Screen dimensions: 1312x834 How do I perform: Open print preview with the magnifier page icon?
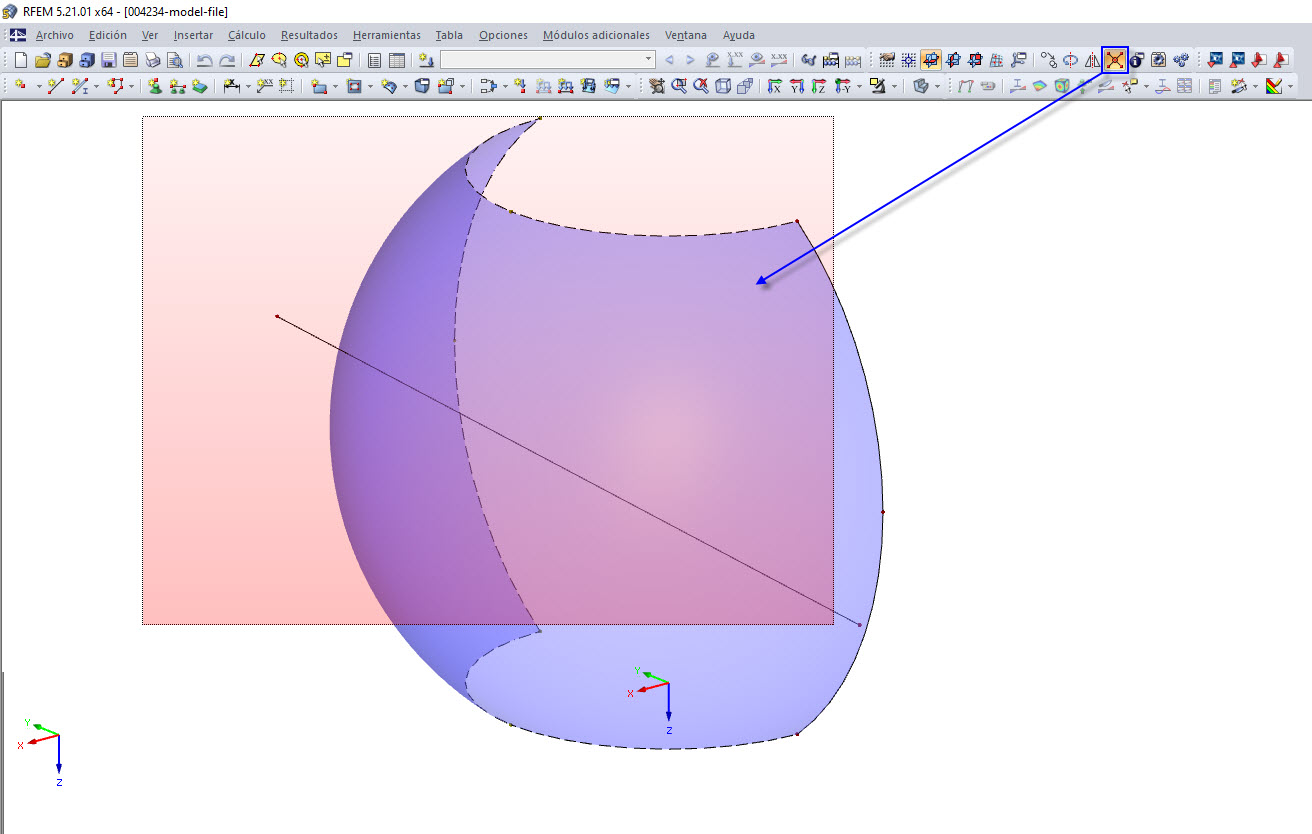[x=174, y=60]
